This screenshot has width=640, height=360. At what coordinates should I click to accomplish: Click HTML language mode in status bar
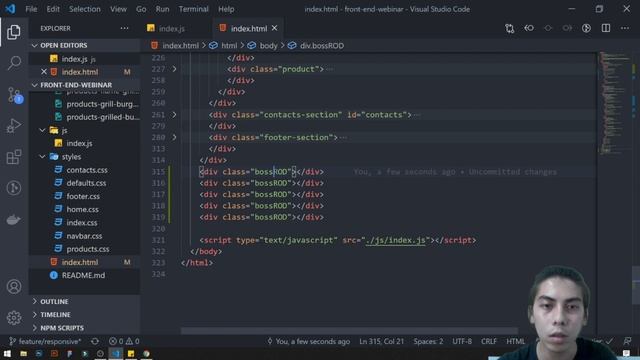click(x=516, y=341)
